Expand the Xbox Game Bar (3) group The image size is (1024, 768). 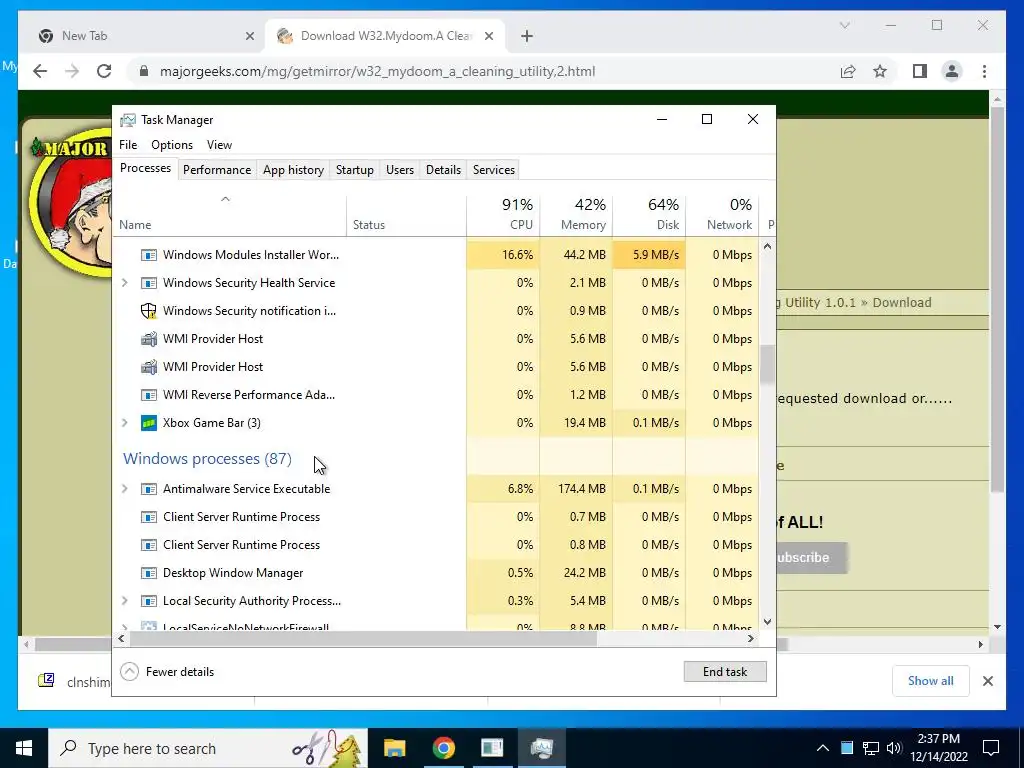[x=125, y=423]
